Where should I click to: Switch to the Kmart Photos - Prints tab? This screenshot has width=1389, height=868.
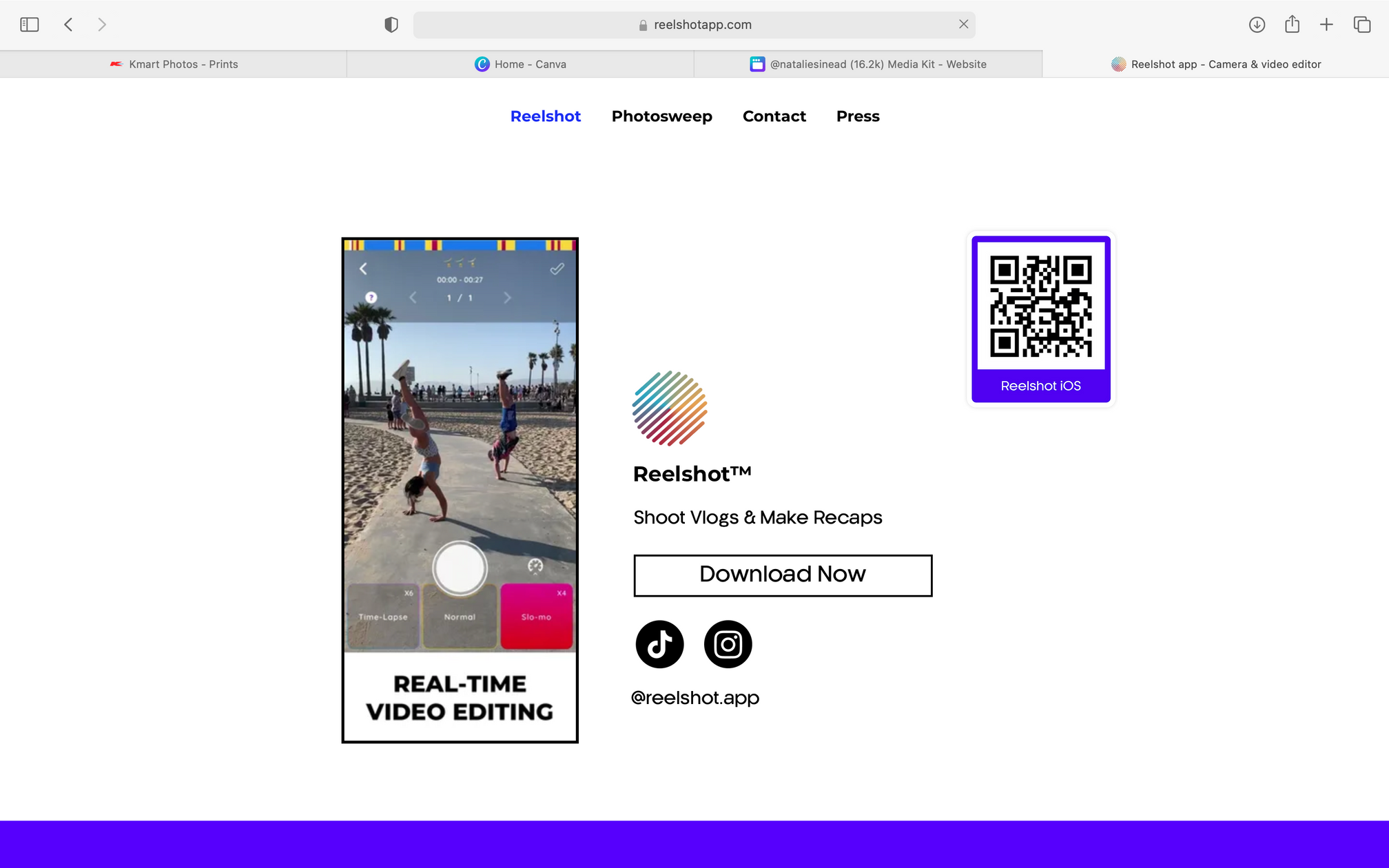click(174, 64)
